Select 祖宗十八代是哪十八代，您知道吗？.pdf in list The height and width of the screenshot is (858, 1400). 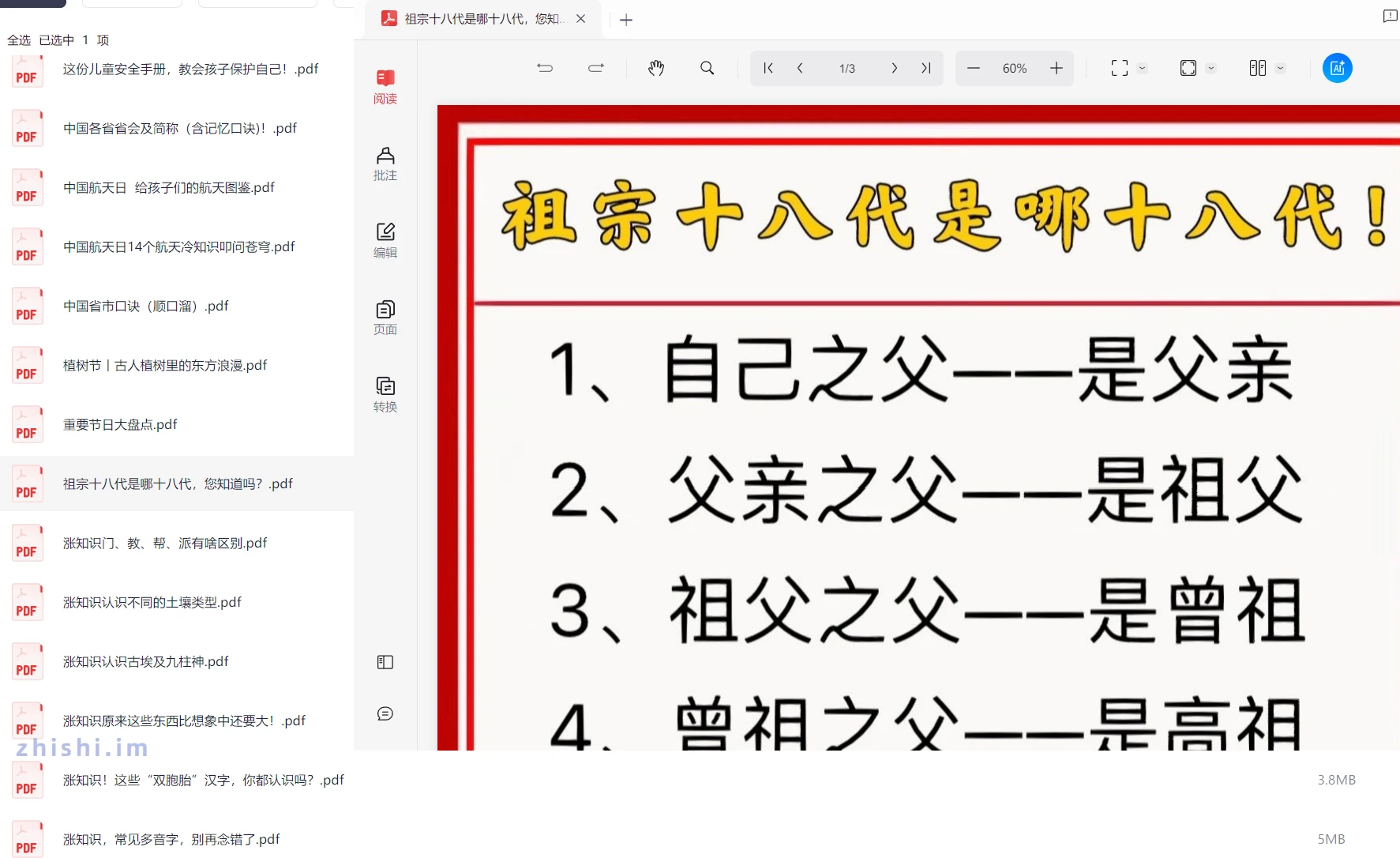tap(177, 484)
